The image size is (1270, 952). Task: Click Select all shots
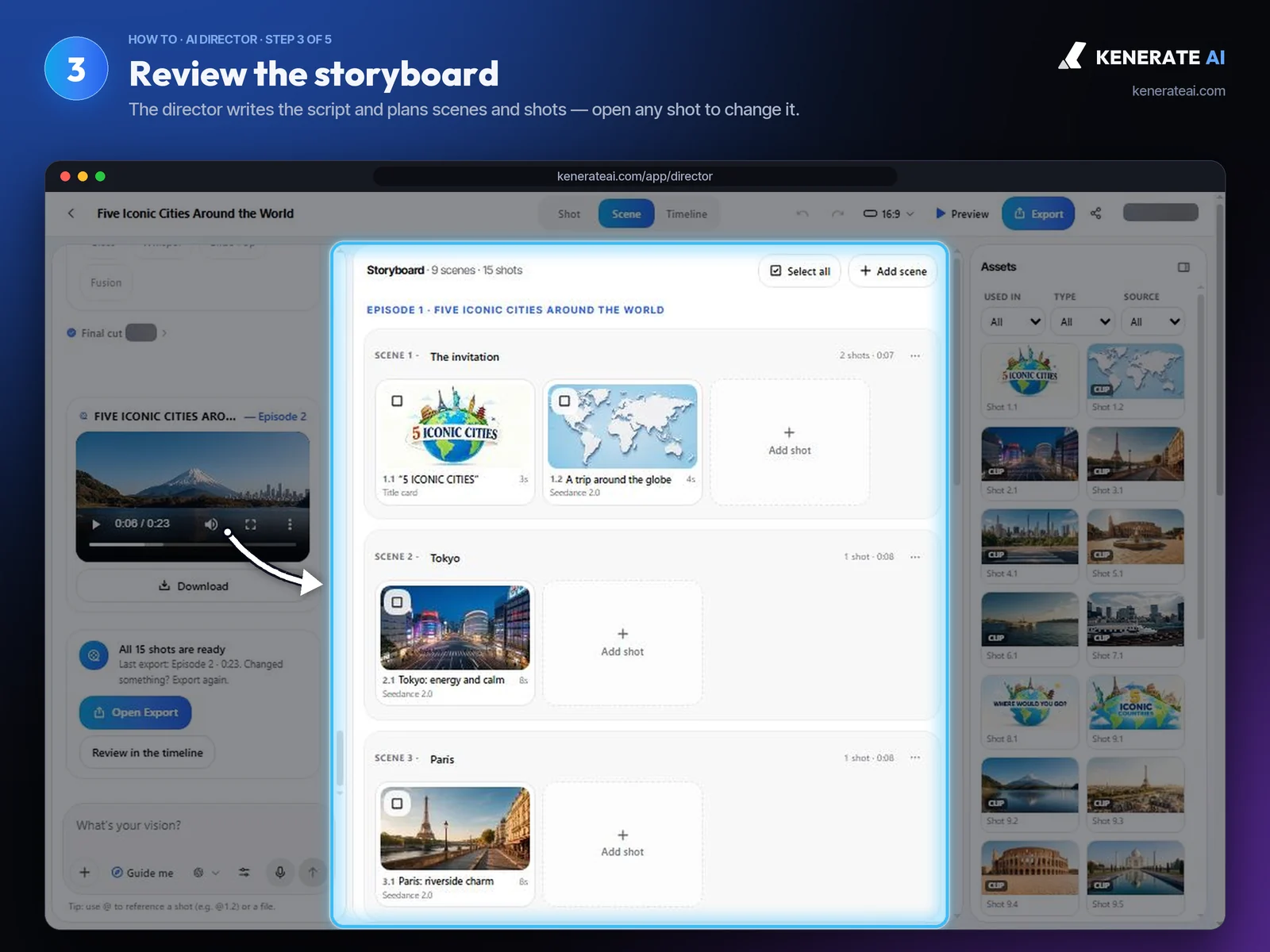(800, 271)
